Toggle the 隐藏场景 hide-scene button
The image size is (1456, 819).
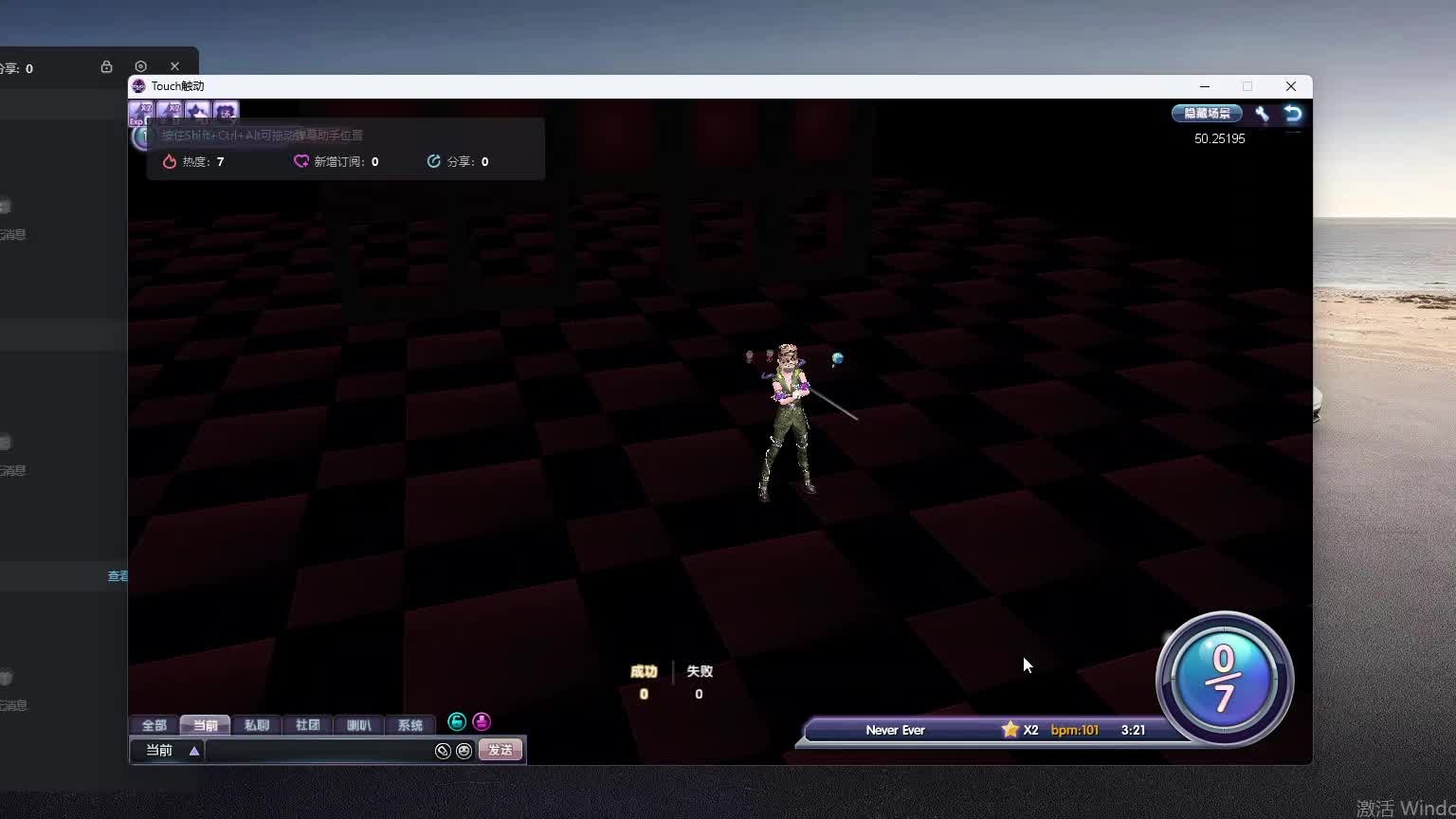pos(1207,114)
